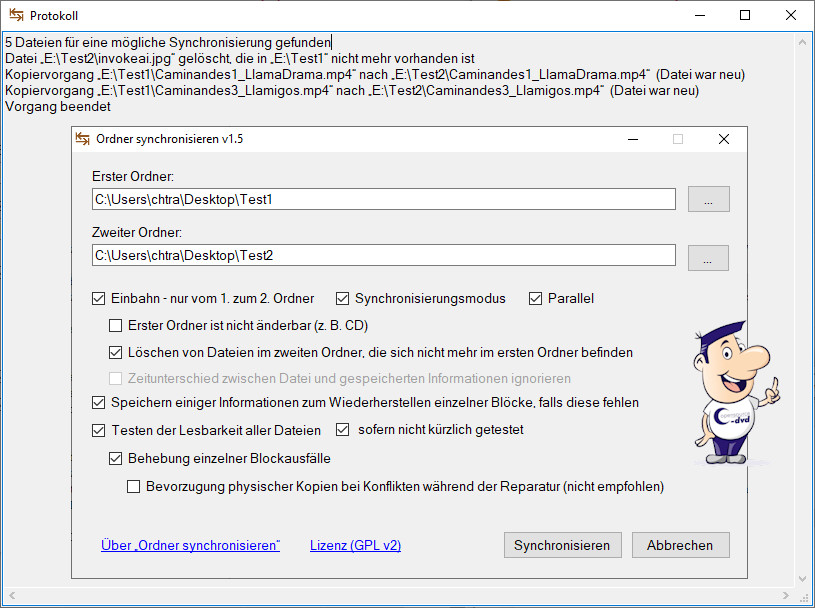Toggle sofern nicht kürzlich getestet checkbox
This screenshot has width=815, height=608.
tap(342, 430)
